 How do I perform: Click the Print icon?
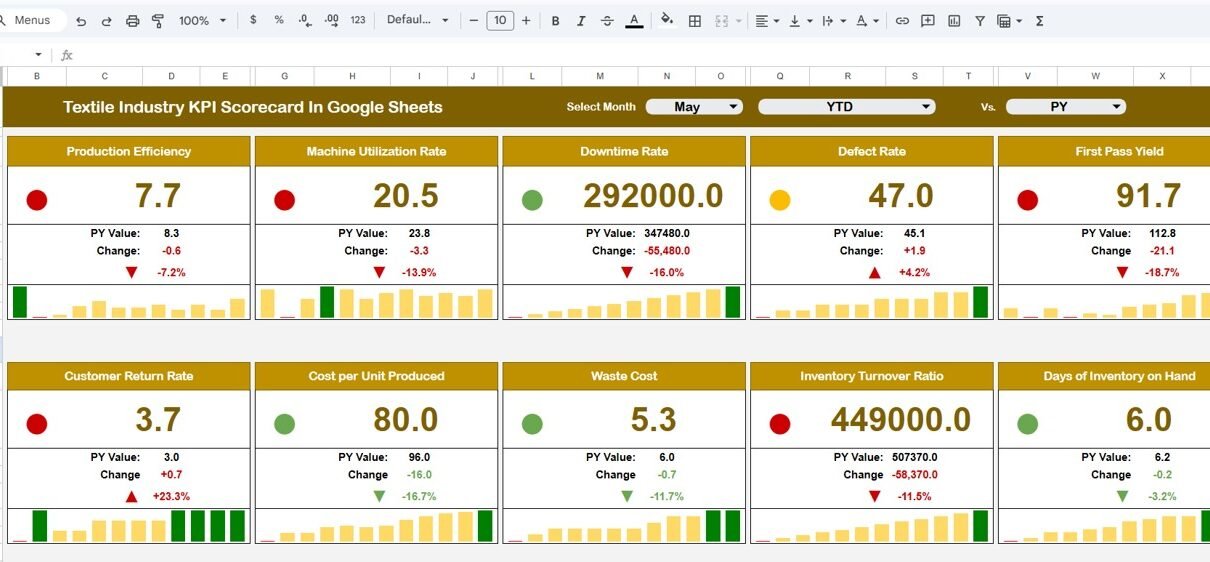pyautogui.click(x=132, y=21)
